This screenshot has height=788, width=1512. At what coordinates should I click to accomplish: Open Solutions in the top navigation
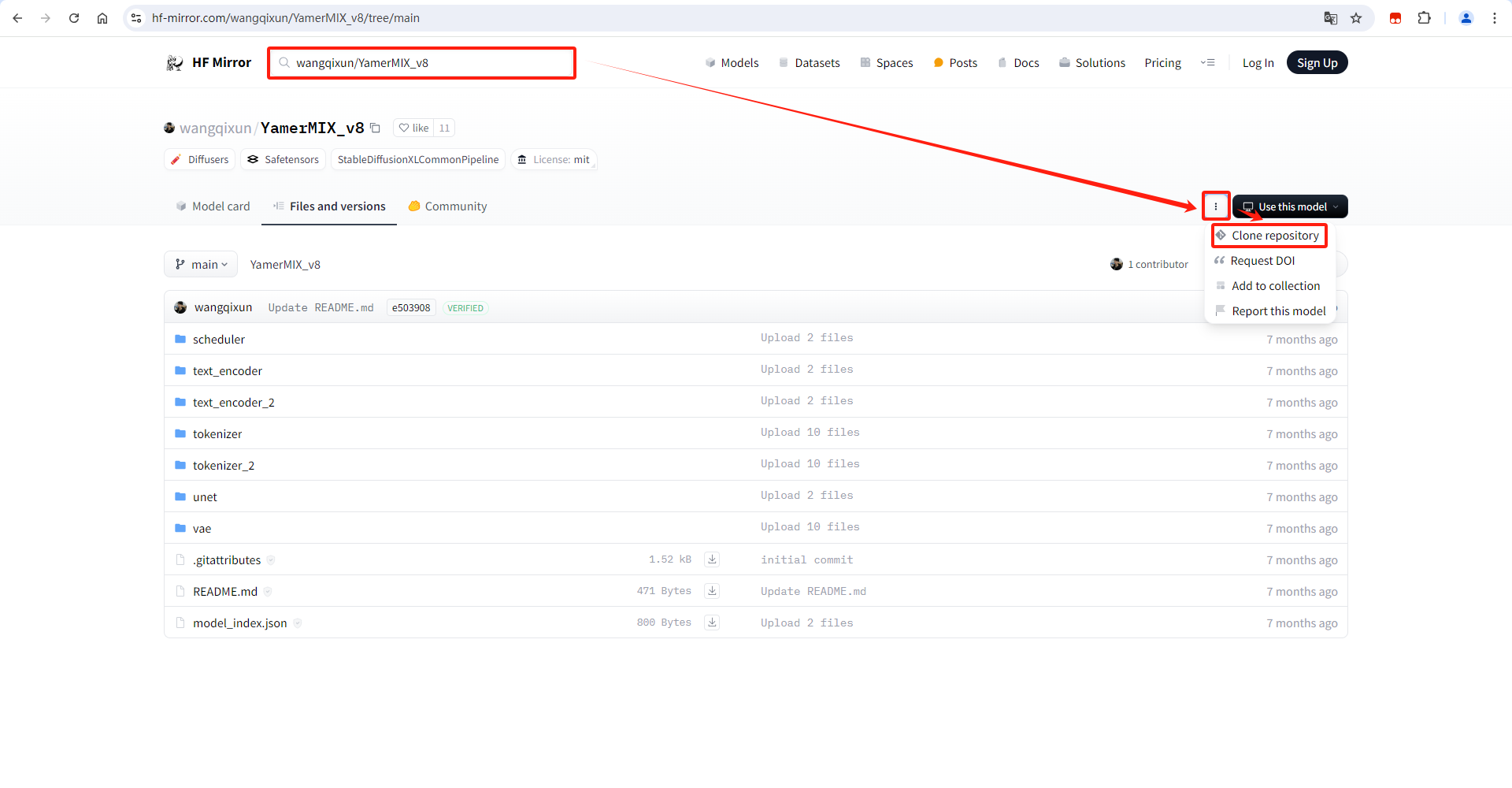pyautogui.click(x=1092, y=63)
